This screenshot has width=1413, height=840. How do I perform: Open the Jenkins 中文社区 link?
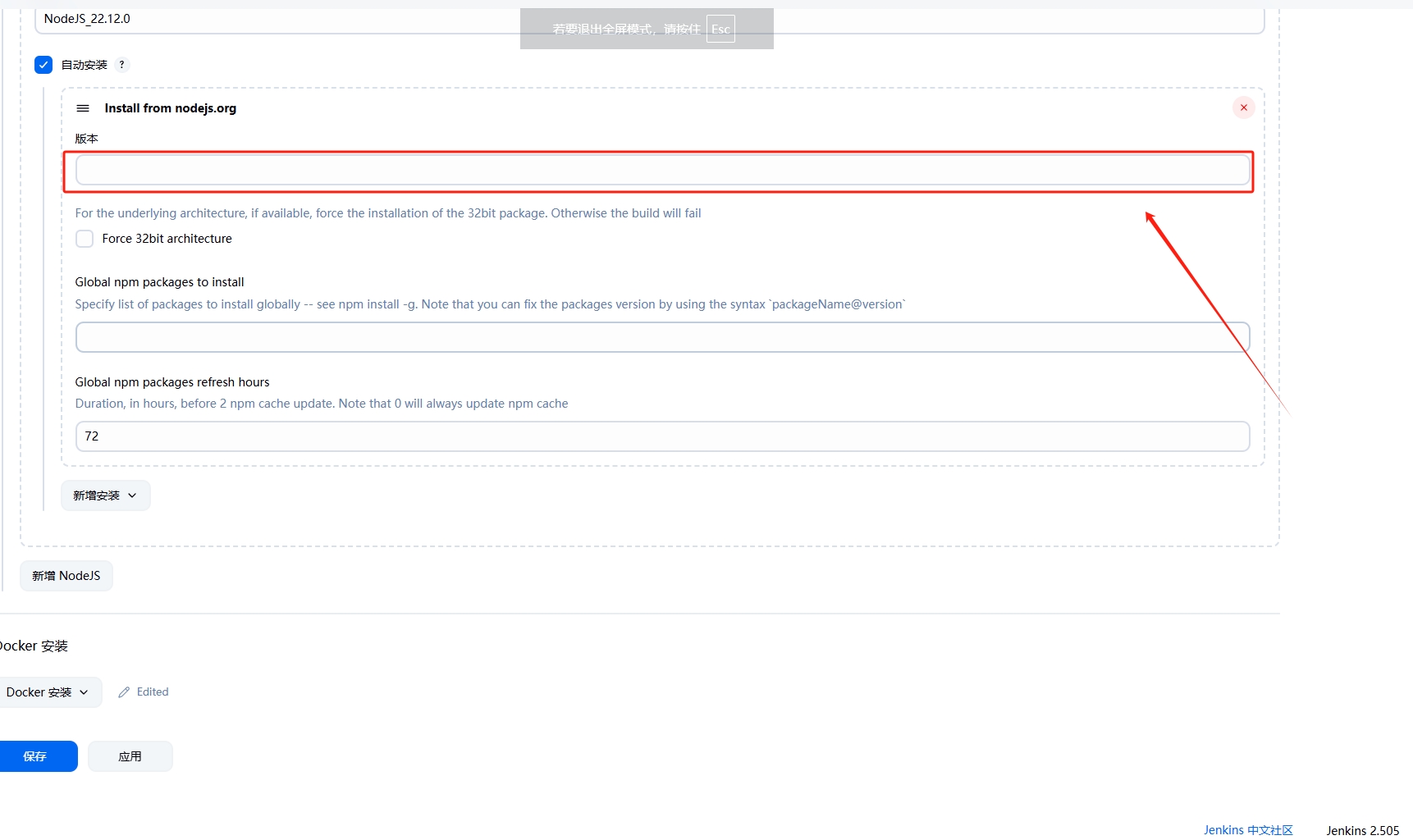pyautogui.click(x=1247, y=830)
